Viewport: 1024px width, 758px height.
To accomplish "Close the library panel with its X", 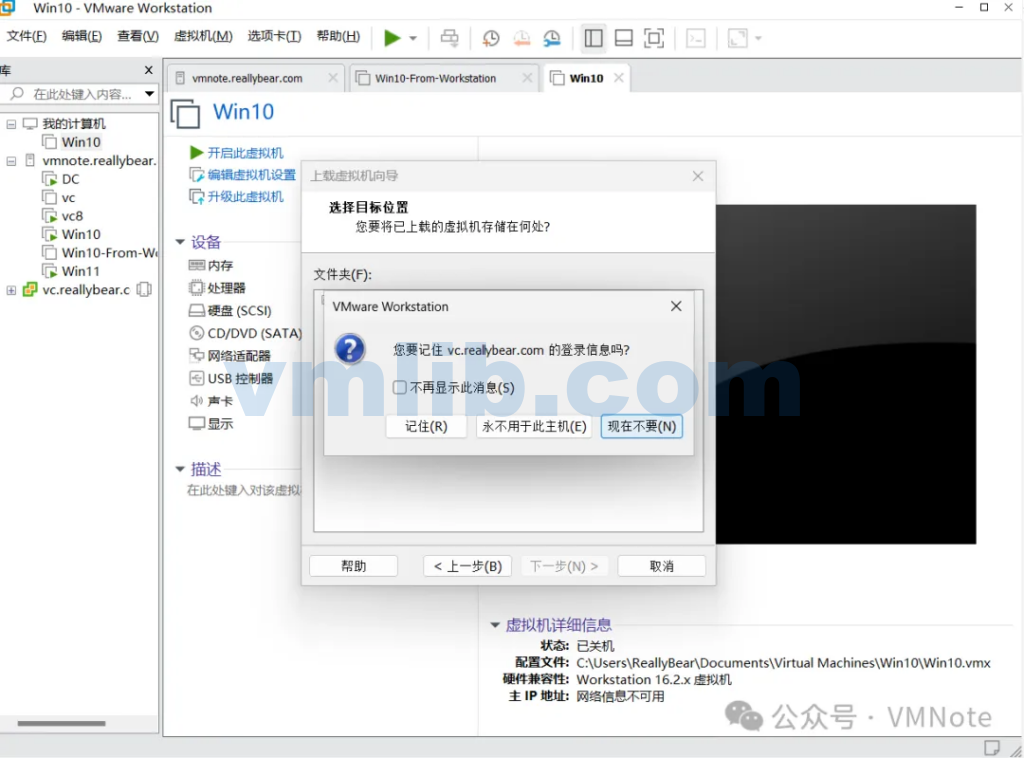I will pos(149,70).
